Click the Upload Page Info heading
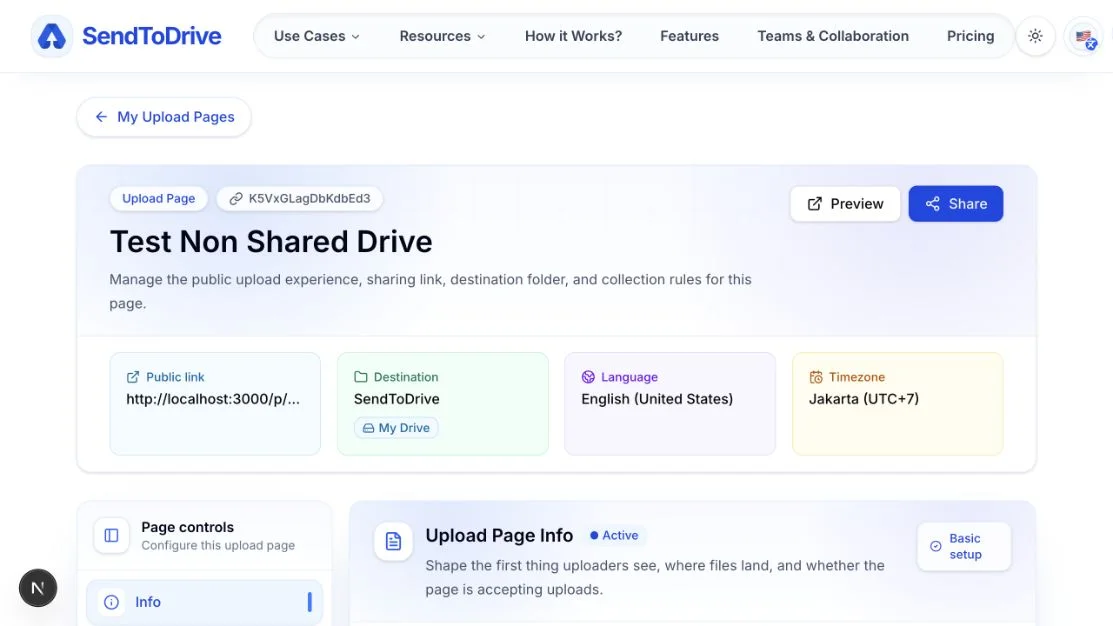 (499, 535)
